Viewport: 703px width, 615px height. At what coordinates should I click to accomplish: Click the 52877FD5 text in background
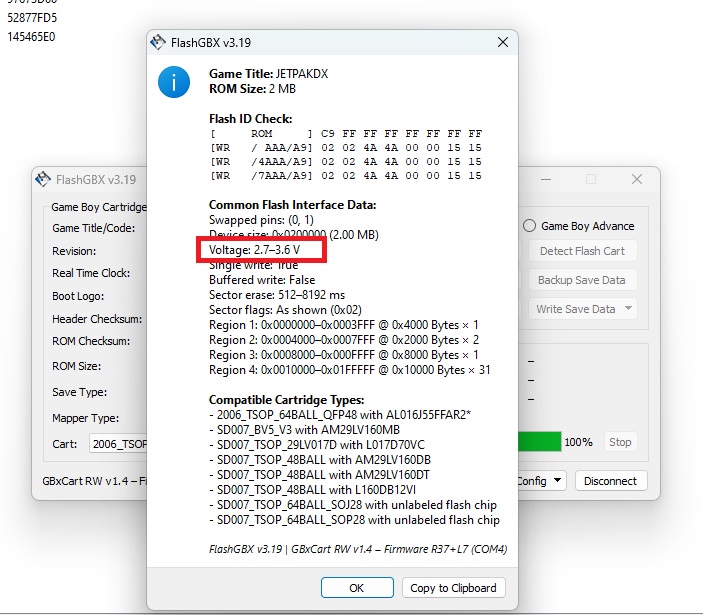(32, 18)
